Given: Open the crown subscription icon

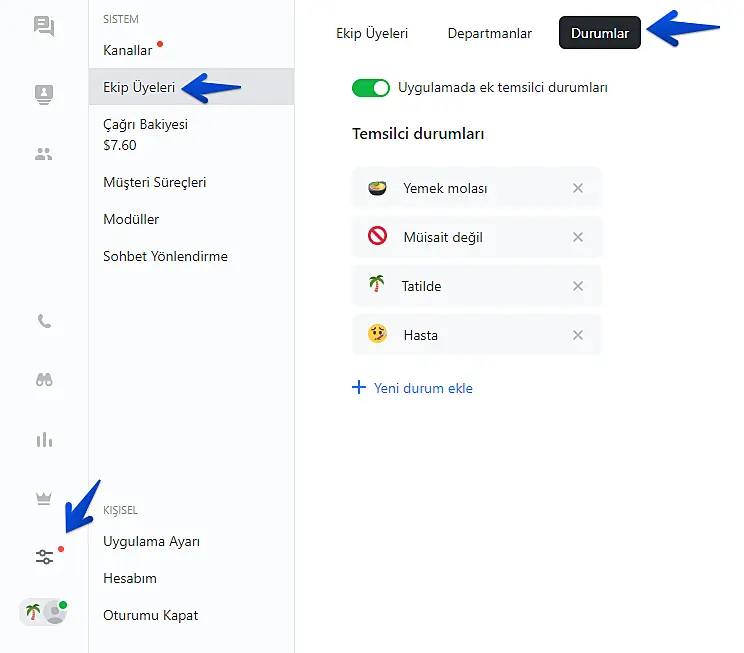Looking at the screenshot, I should pos(44,499).
